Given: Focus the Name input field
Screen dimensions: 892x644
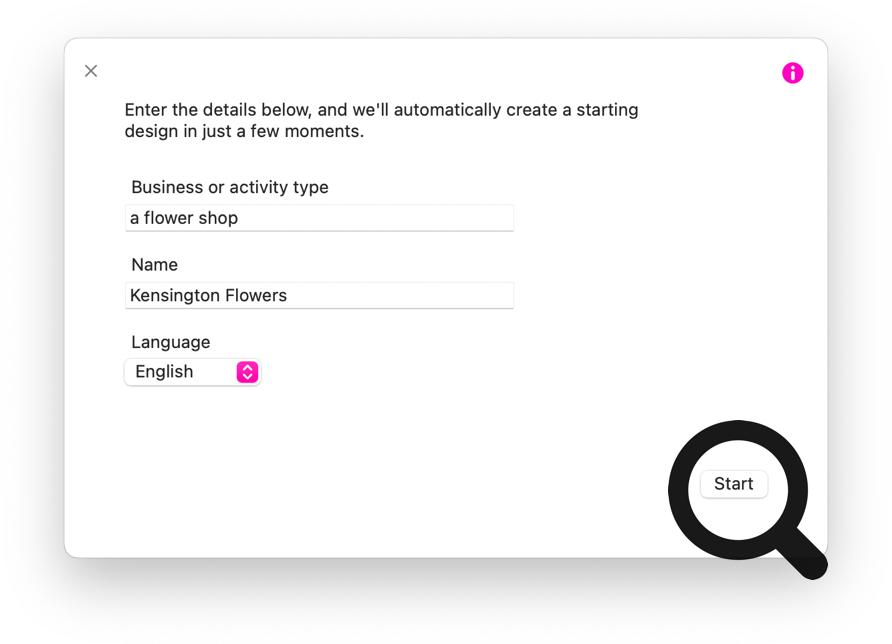Looking at the screenshot, I should [x=319, y=296].
